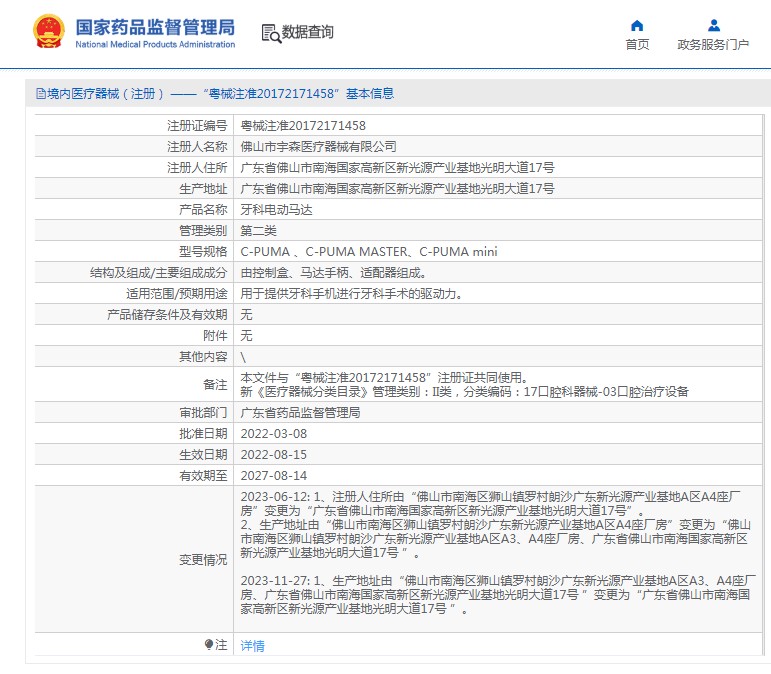This screenshot has width=771, height=674.
Task: Click the 数据查询 magnifier icon
Action: [x=270, y=33]
